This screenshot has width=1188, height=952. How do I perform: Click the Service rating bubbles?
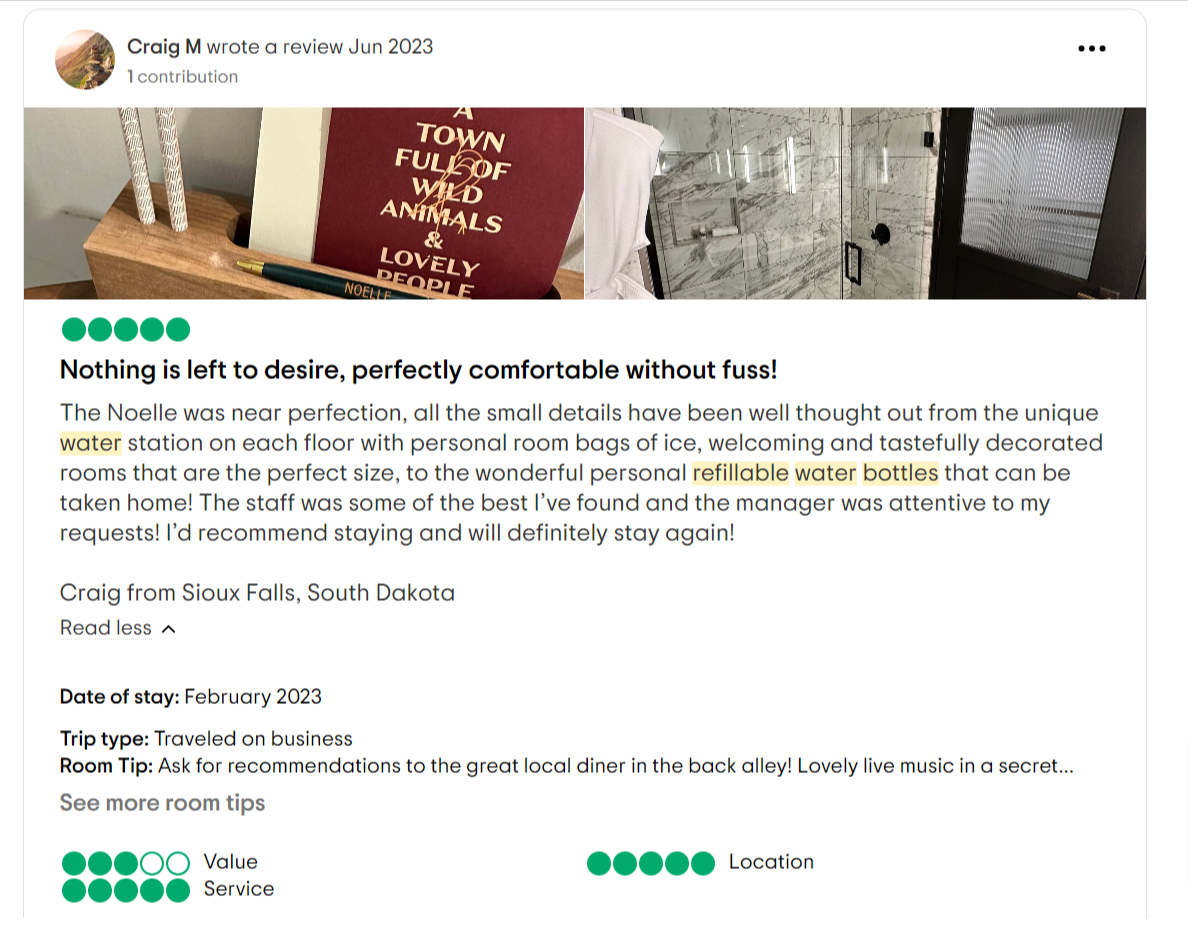pyautogui.click(x=124, y=889)
